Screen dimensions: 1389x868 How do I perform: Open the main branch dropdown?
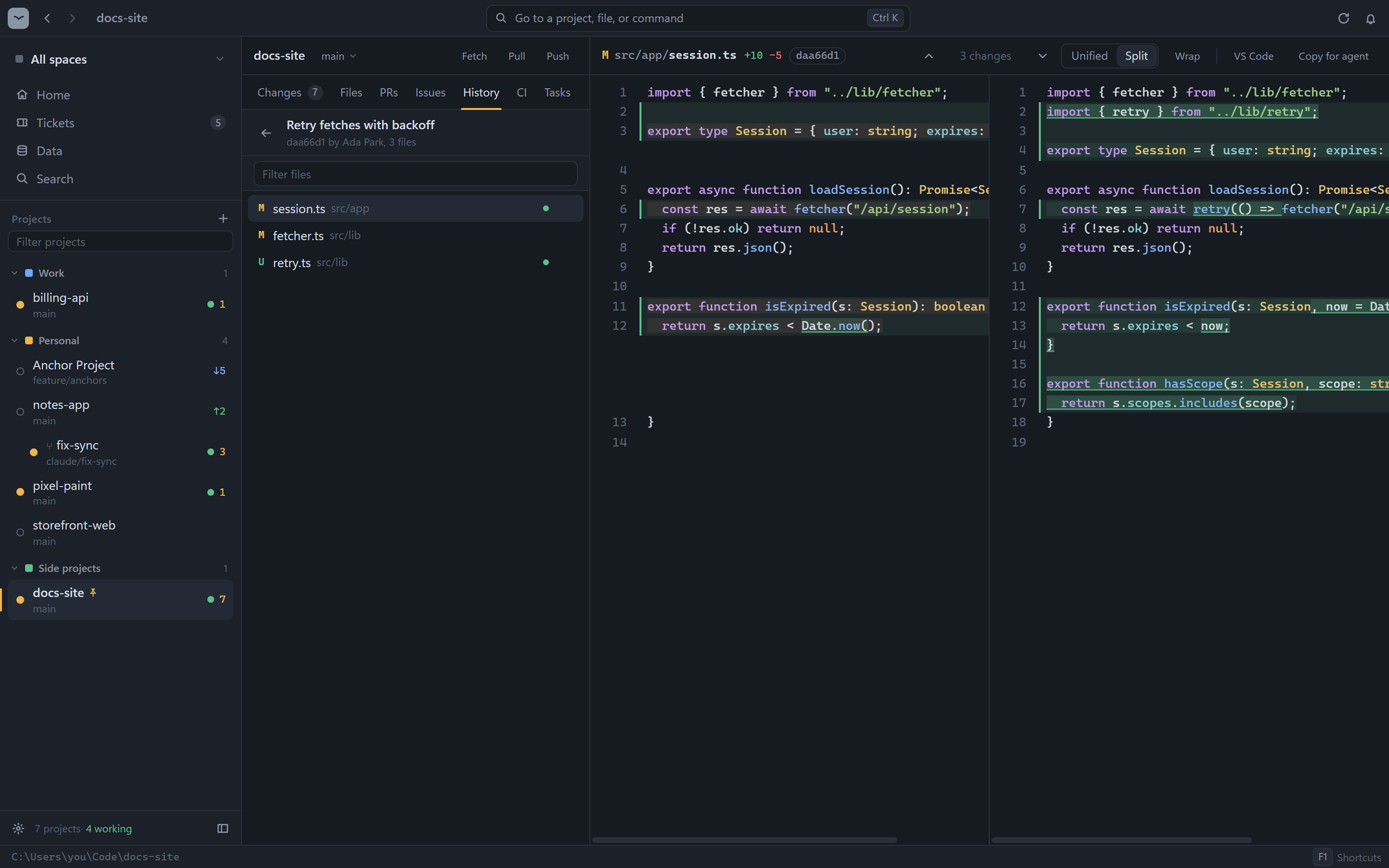click(339, 55)
